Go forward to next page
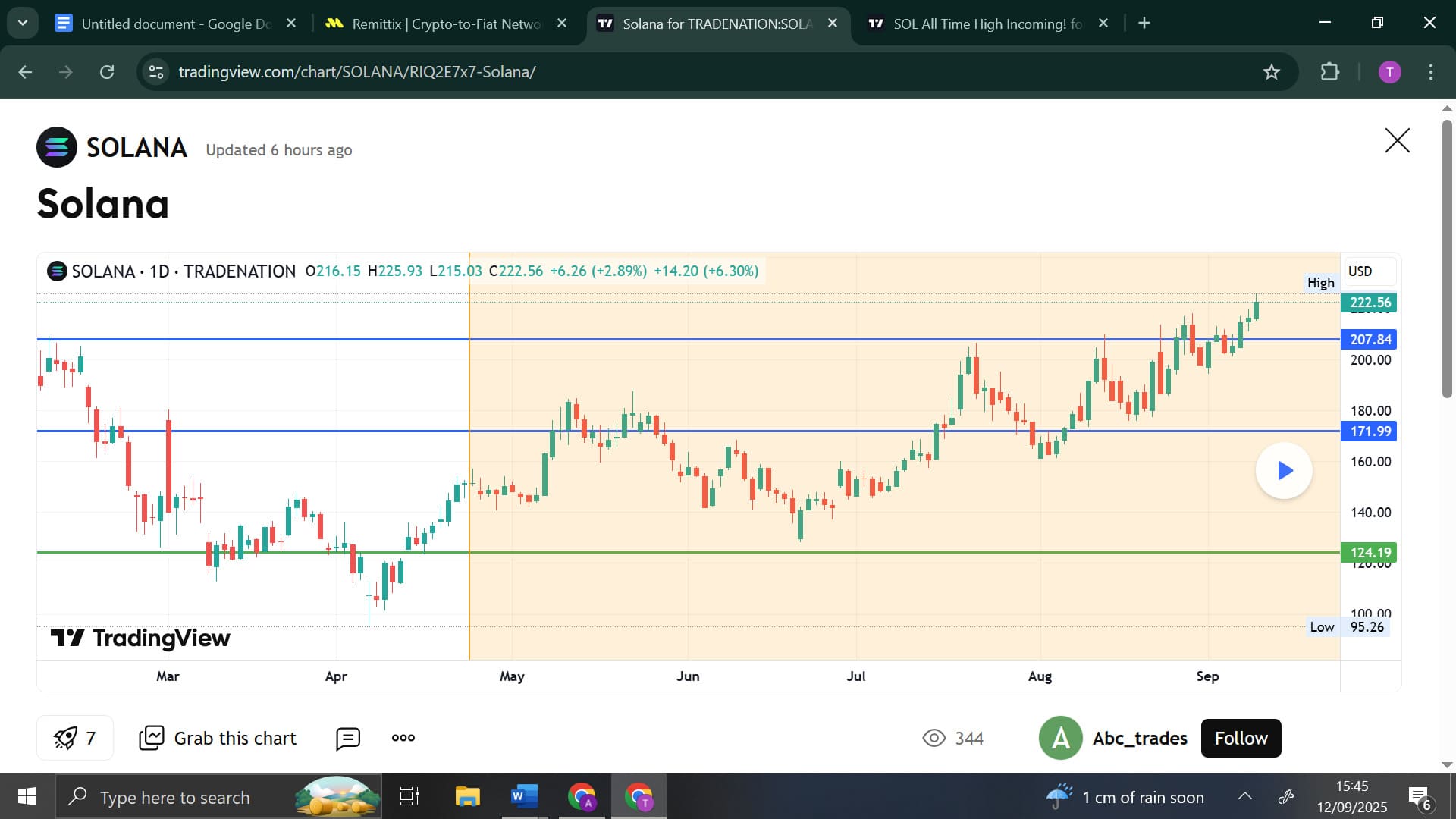Image resolution: width=1456 pixels, height=819 pixels. pos(66,72)
